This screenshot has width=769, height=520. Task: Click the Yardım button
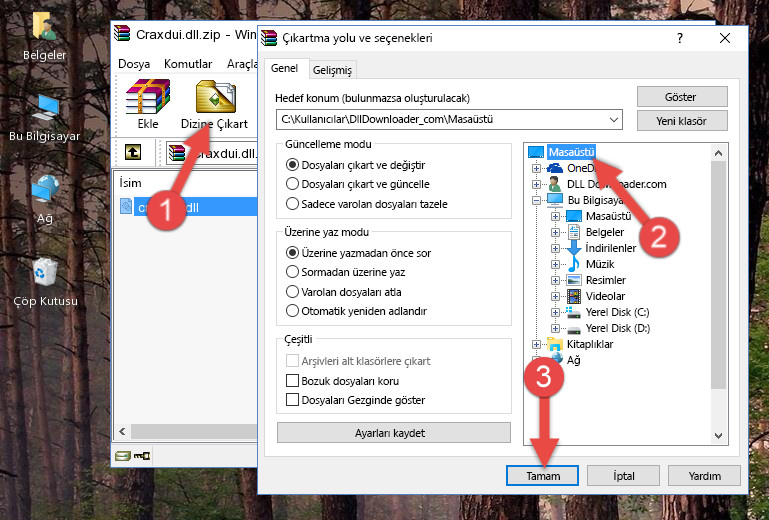click(704, 476)
